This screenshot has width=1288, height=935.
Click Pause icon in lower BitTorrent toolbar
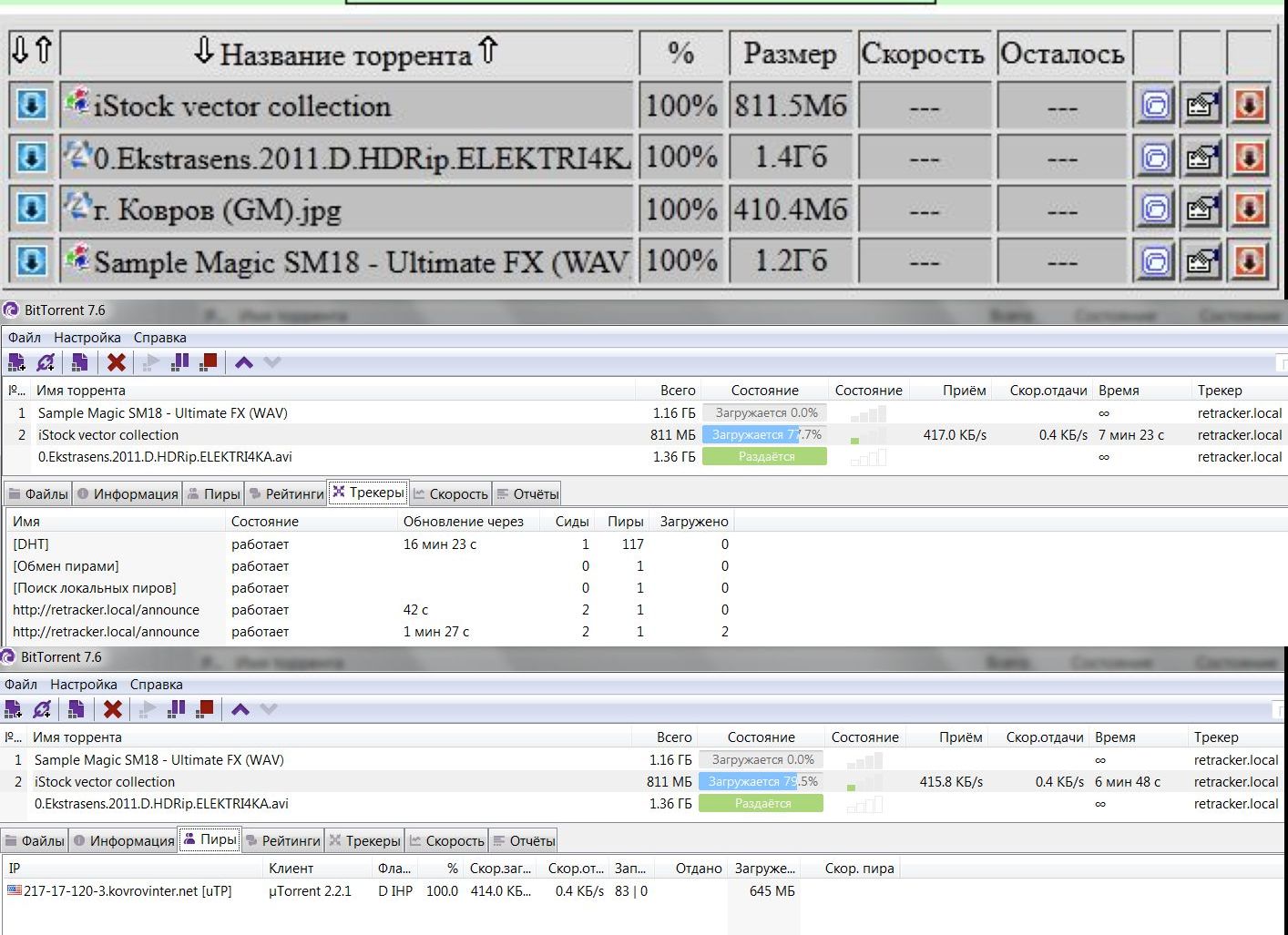tap(177, 709)
